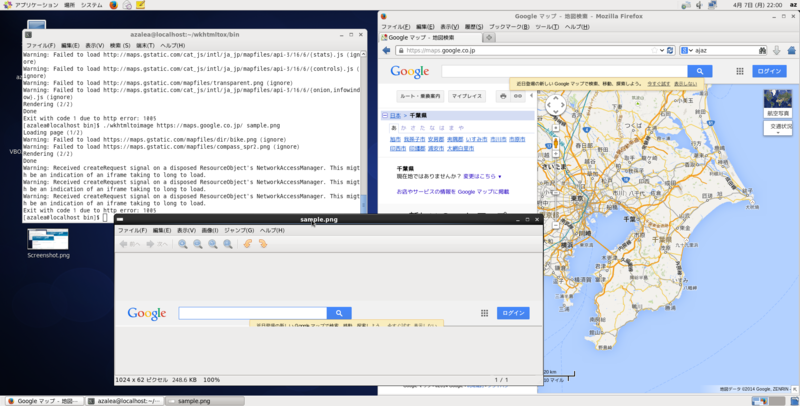The height and width of the screenshot is (406, 800).
Task: Open 検索(S) menu in terminal
Action: pyautogui.click(x=120, y=45)
